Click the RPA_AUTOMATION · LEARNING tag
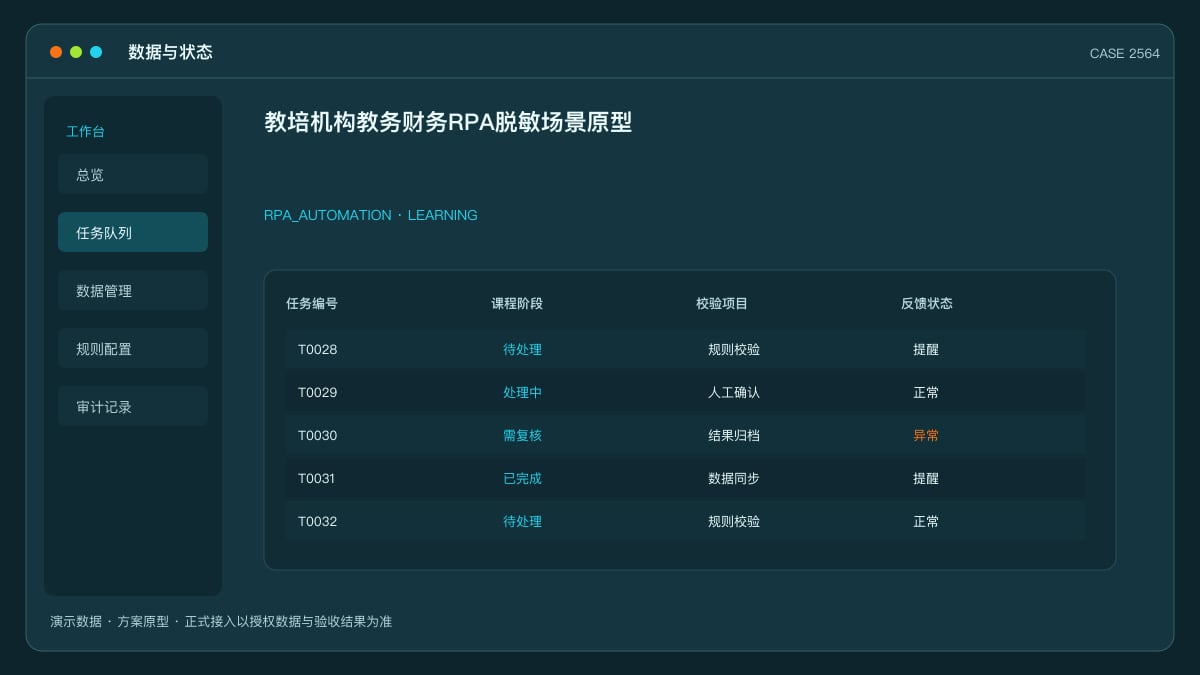 click(371, 215)
